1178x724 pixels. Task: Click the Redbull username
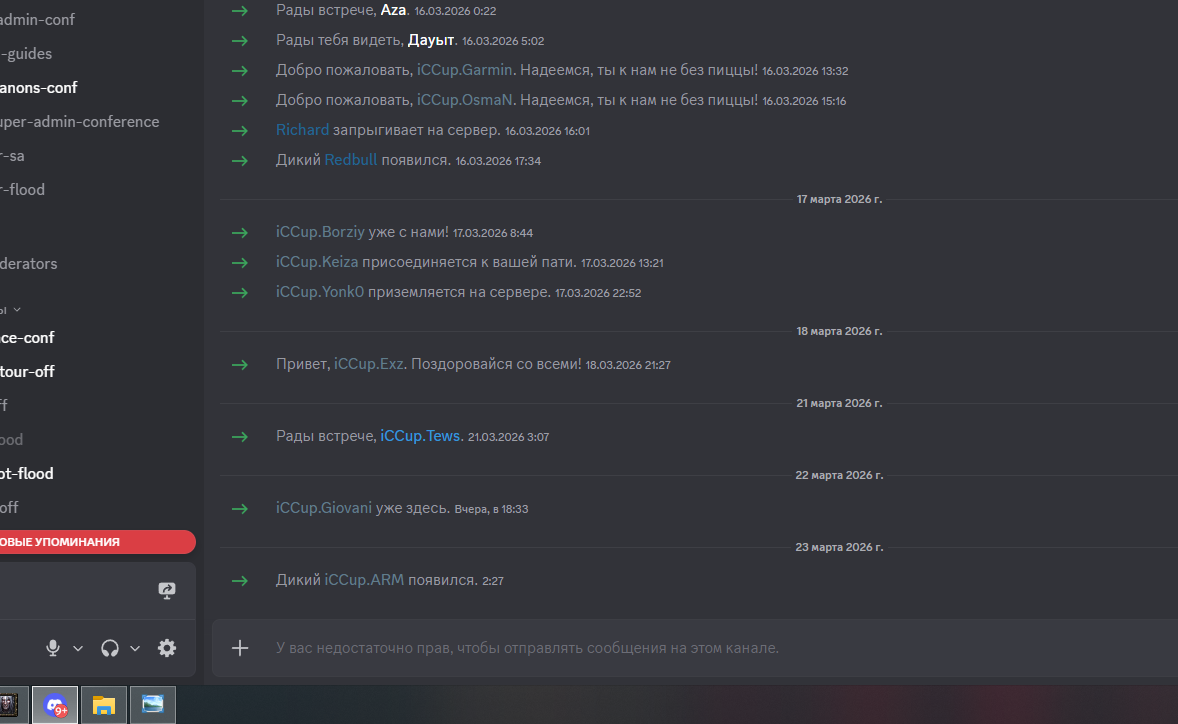click(x=350, y=160)
